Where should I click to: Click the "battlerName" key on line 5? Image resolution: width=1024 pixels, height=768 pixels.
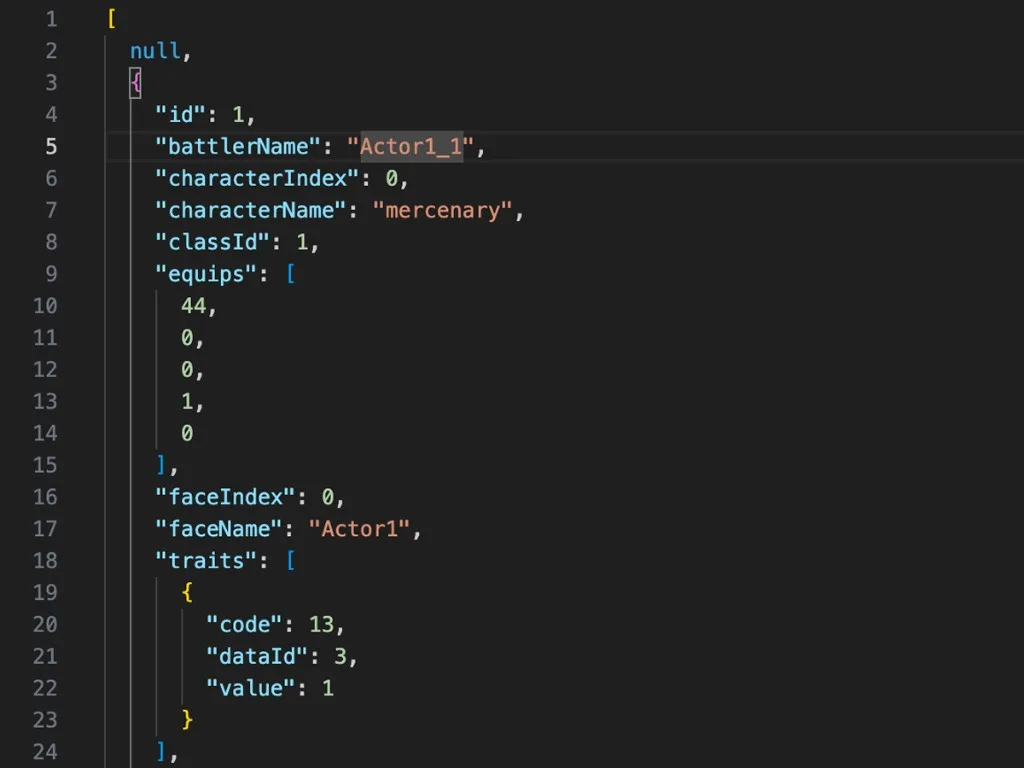pos(238,146)
